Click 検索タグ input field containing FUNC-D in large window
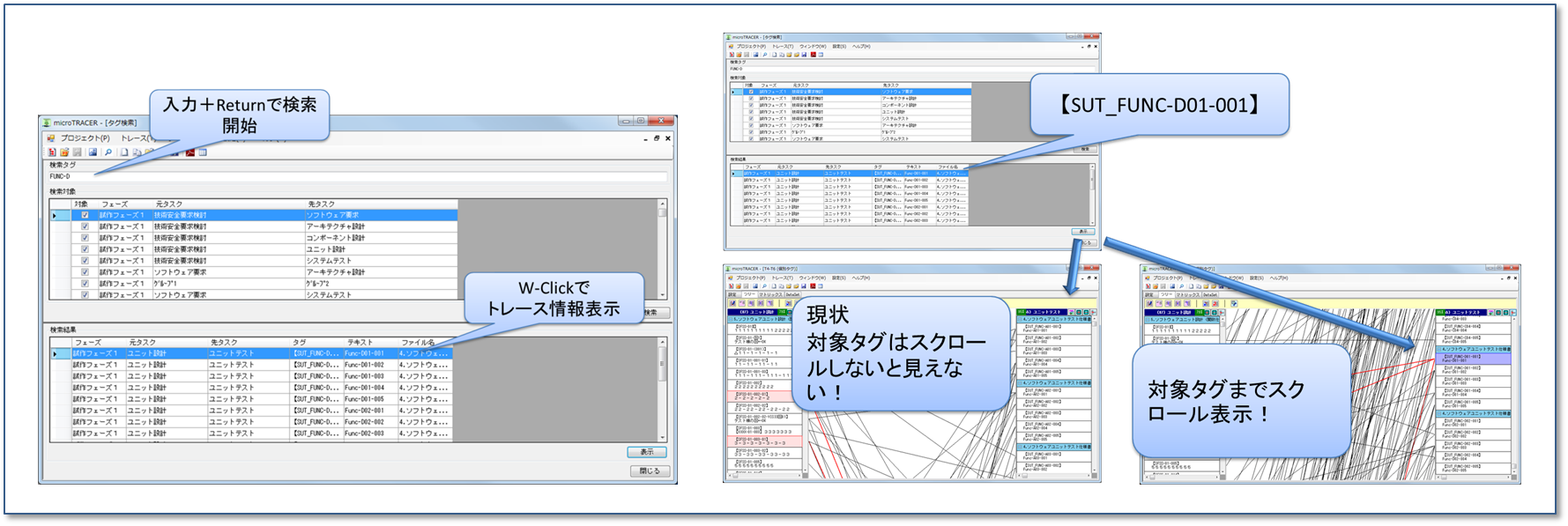 pos(358,176)
